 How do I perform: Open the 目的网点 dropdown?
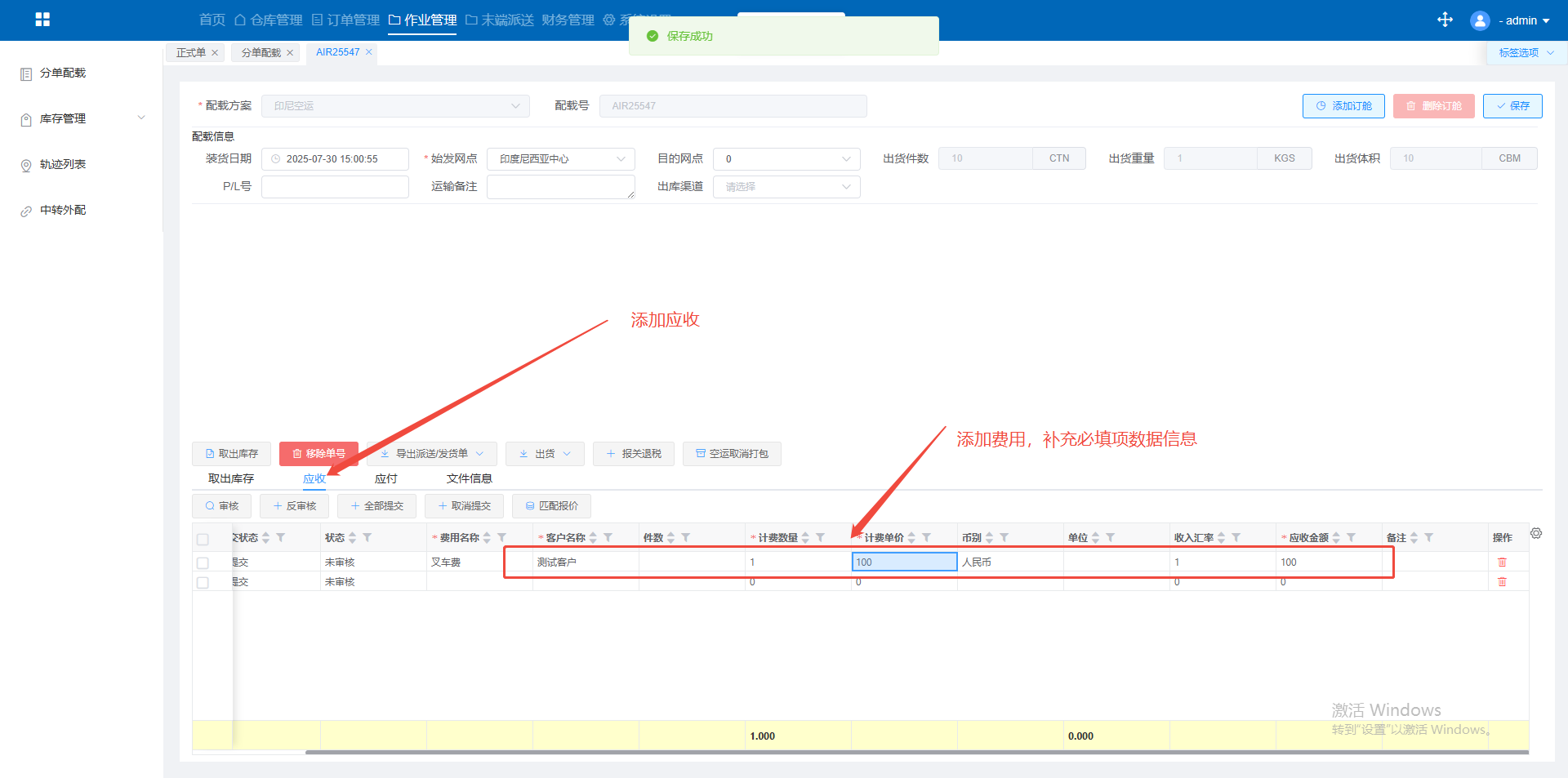pyautogui.click(x=786, y=159)
